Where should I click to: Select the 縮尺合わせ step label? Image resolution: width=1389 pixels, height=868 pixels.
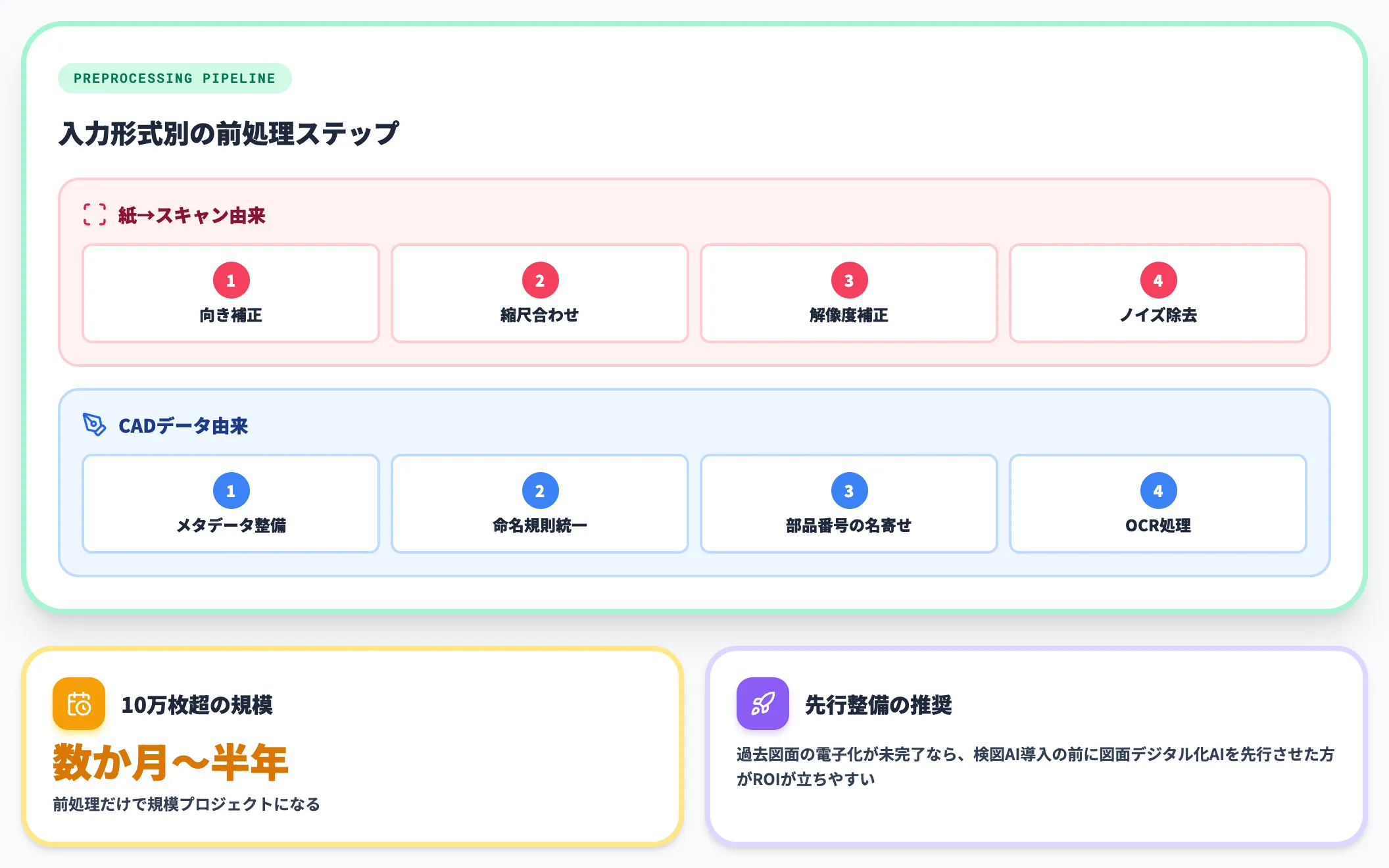540,315
